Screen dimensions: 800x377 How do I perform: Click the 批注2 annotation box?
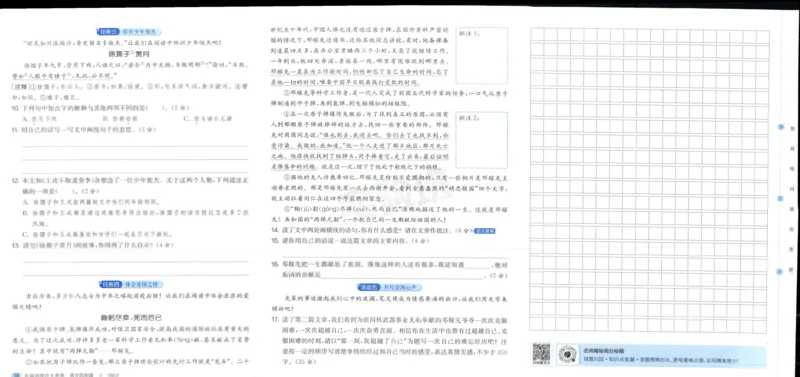482,140
